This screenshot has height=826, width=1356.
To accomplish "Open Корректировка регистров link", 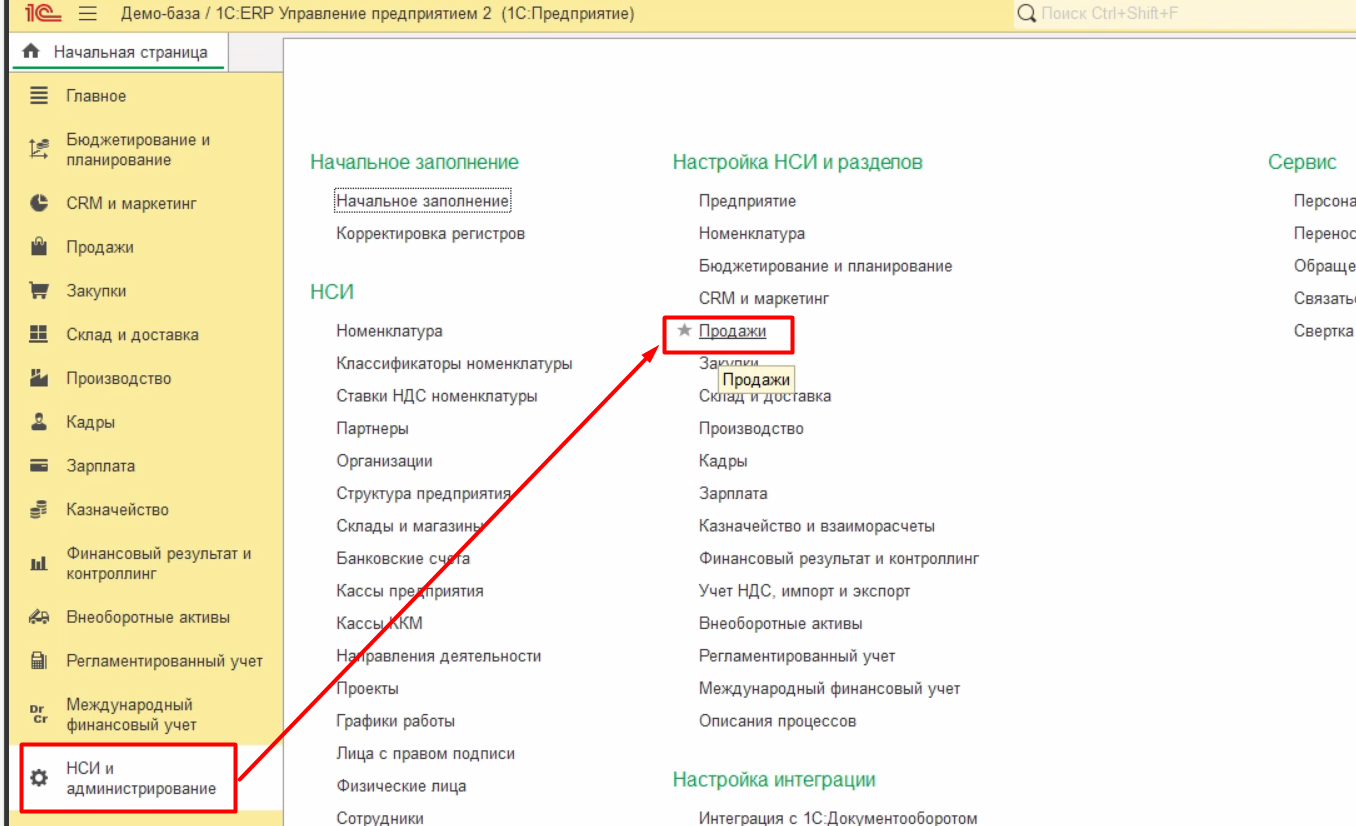I will point(430,234).
